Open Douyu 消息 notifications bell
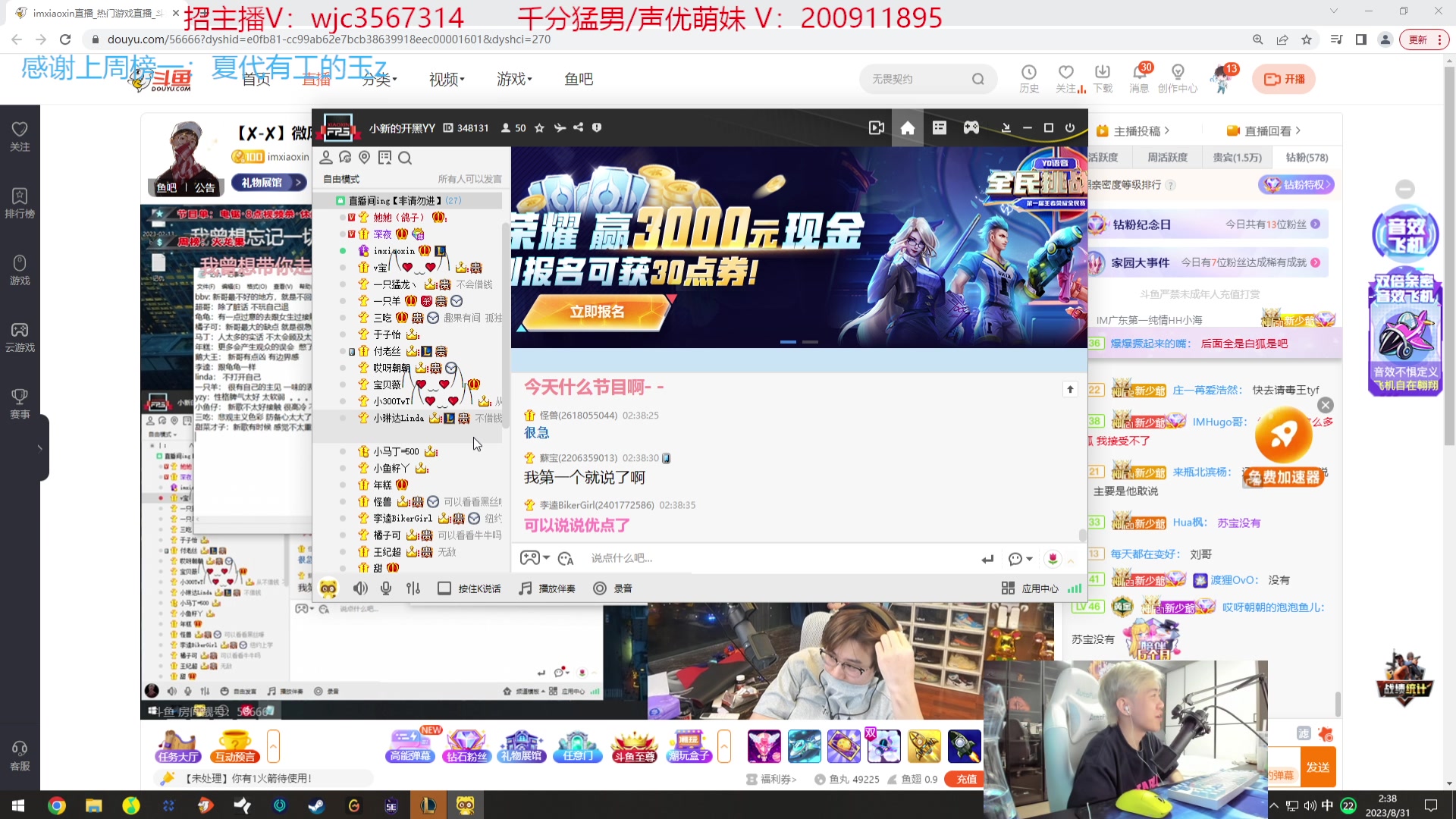 coord(1139,78)
